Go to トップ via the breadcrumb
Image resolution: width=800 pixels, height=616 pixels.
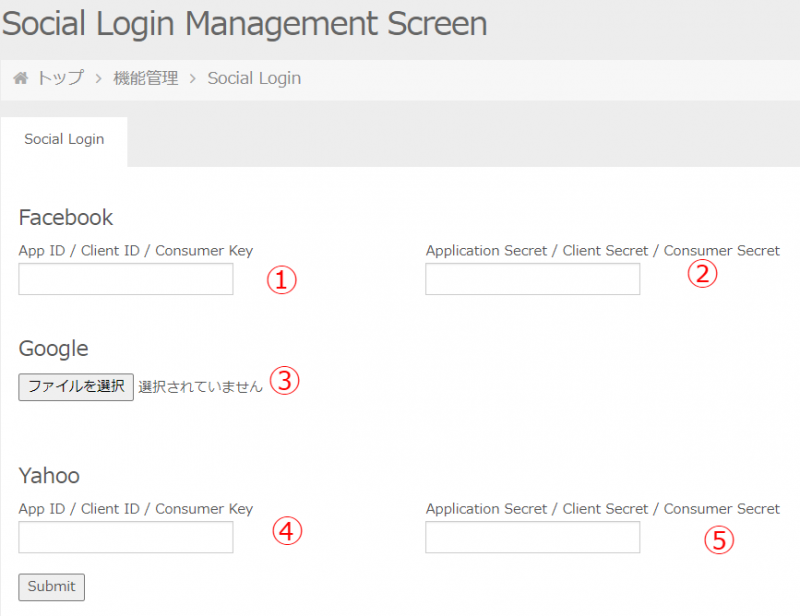60,78
